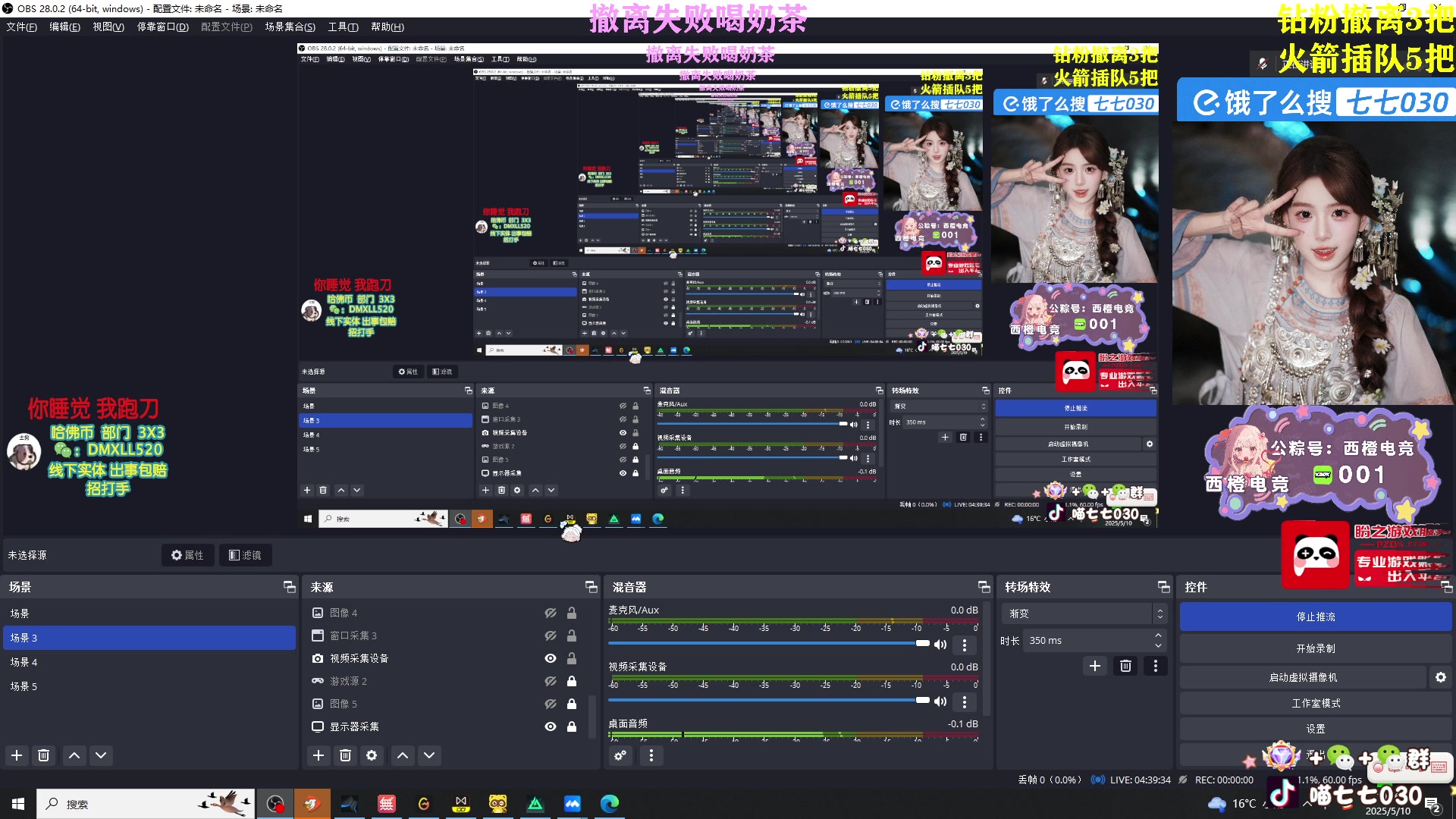The image size is (1456, 819).
Task: Hide the 显示器采集 source
Action: tap(551, 726)
